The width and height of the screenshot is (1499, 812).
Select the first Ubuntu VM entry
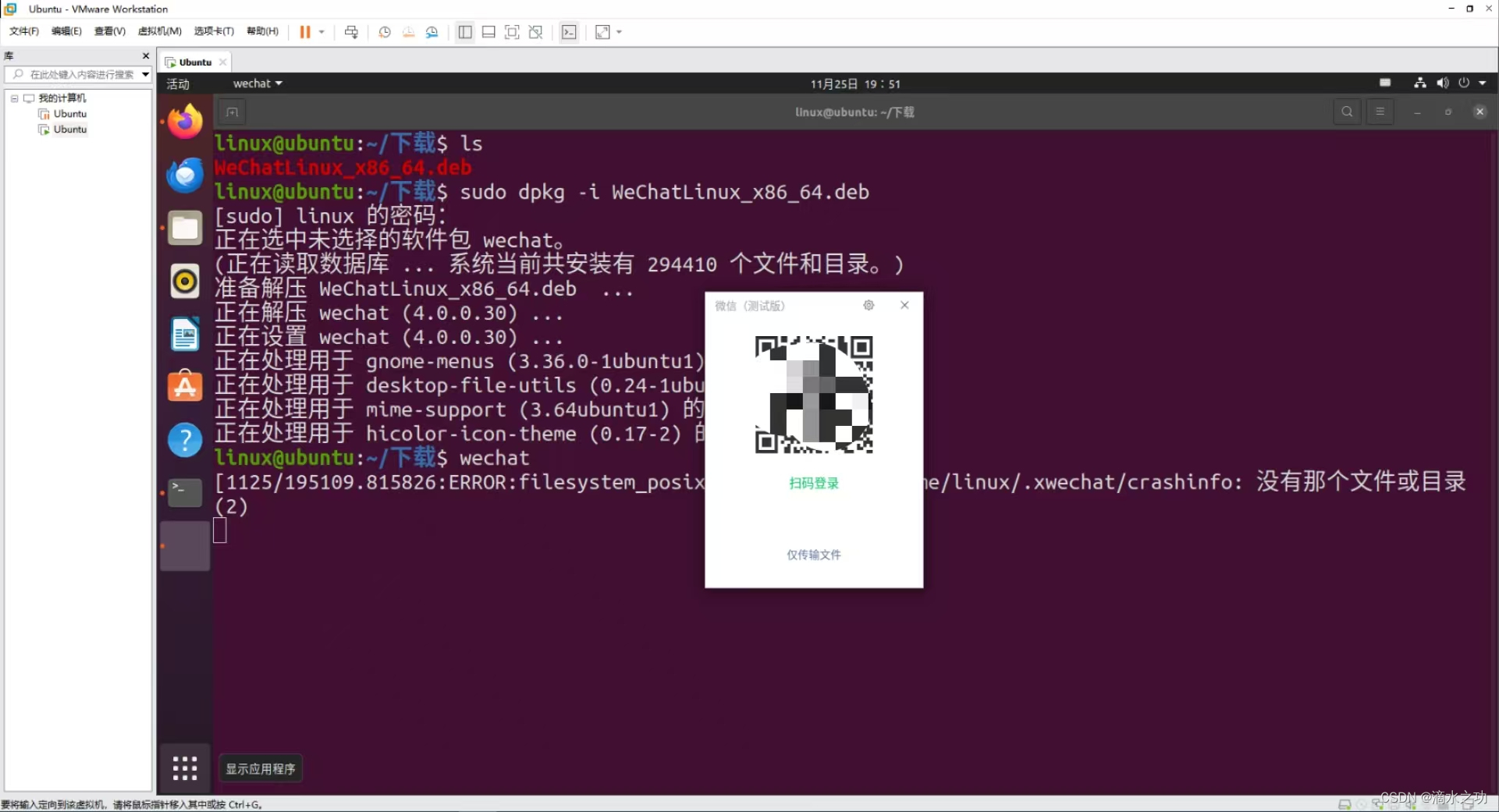point(69,114)
